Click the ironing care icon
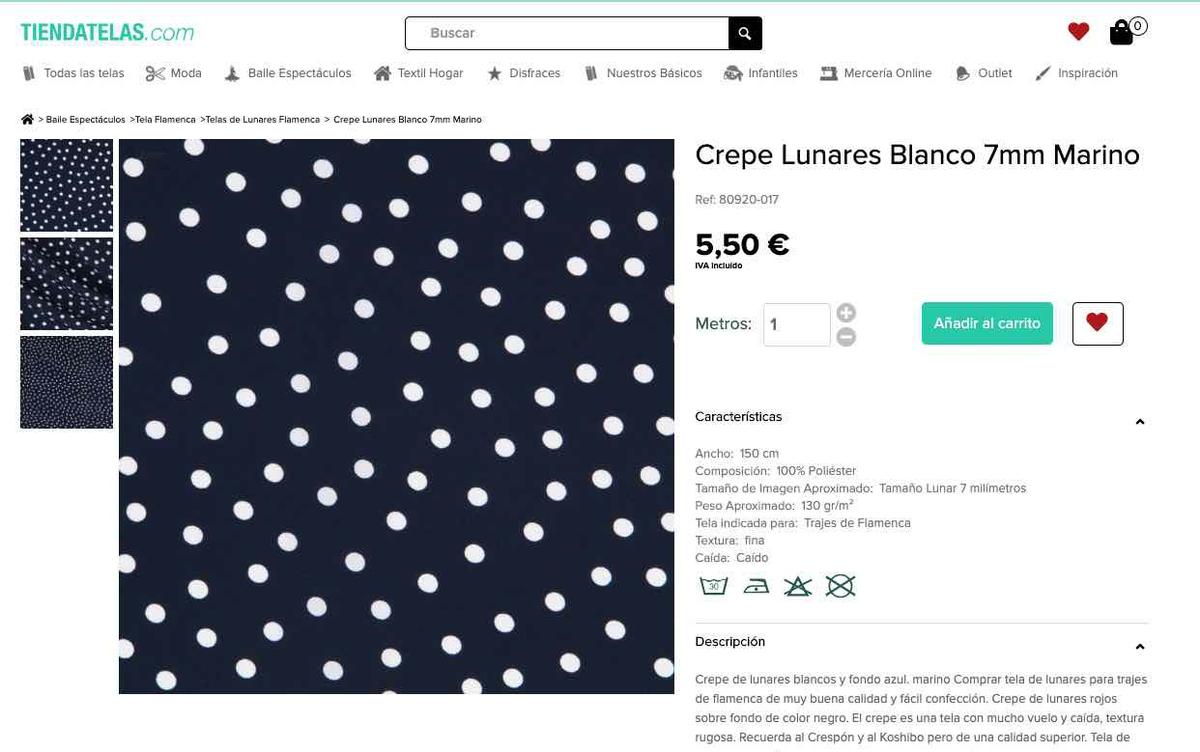This screenshot has width=1200, height=752. pyautogui.click(x=756, y=586)
